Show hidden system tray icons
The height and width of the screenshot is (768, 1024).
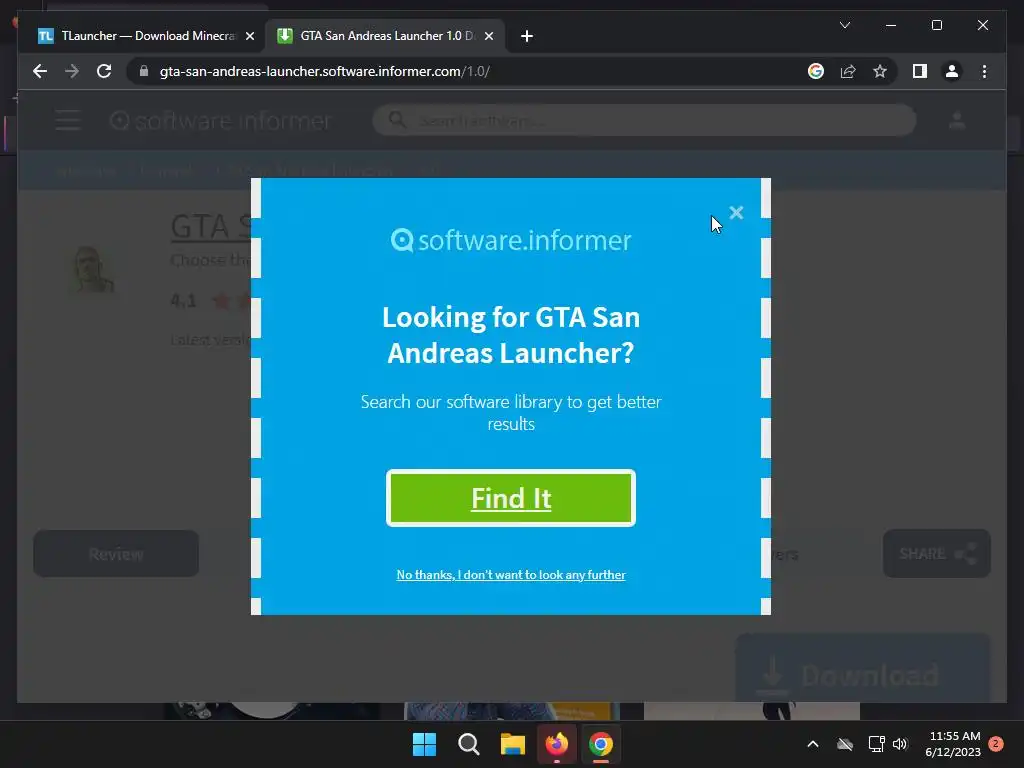(813, 744)
